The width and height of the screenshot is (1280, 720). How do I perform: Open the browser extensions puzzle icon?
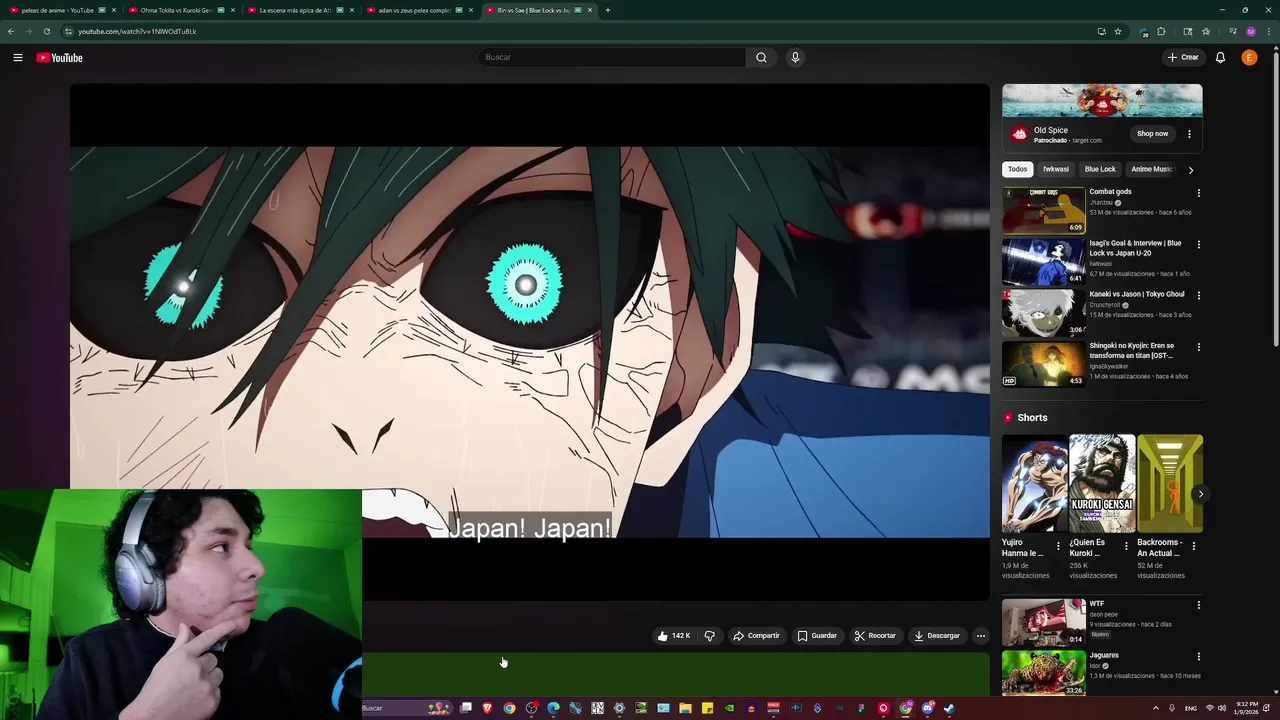(1161, 31)
